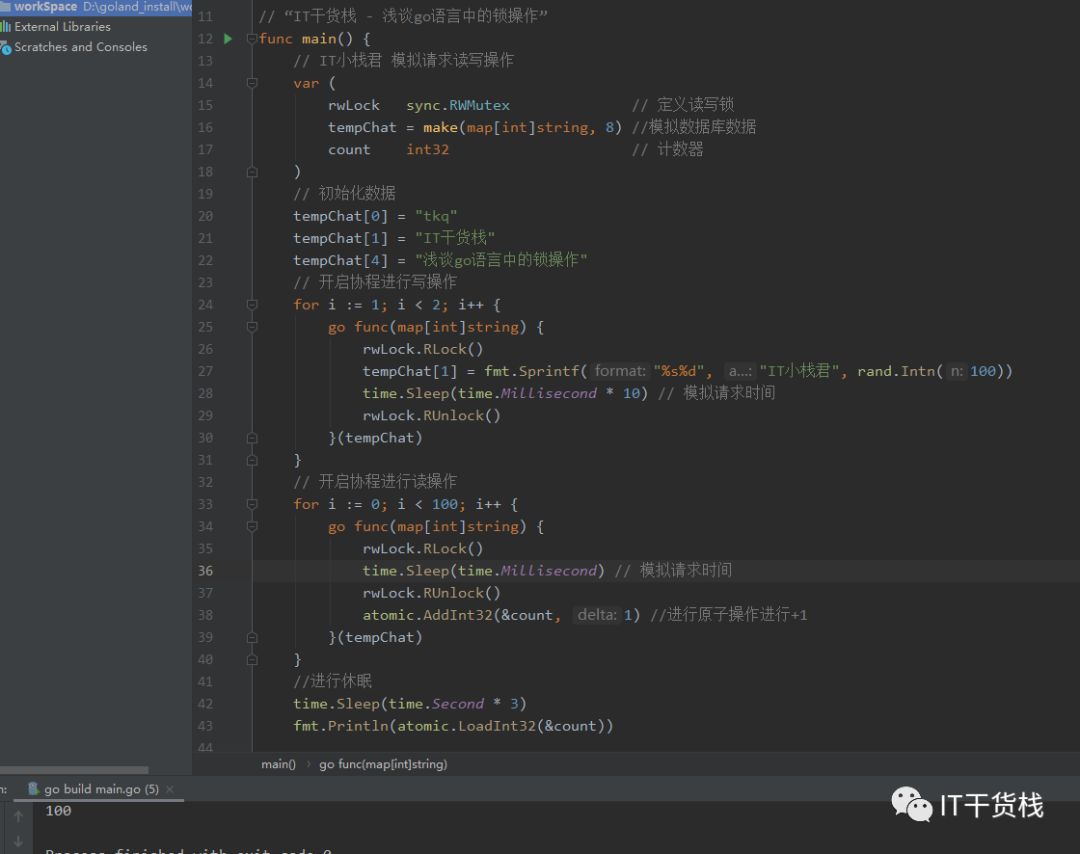Image resolution: width=1080 pixels, height=854 pixels.
Task: Click horizontal scrollbar of project panel
Action: [x=74, y=770]
